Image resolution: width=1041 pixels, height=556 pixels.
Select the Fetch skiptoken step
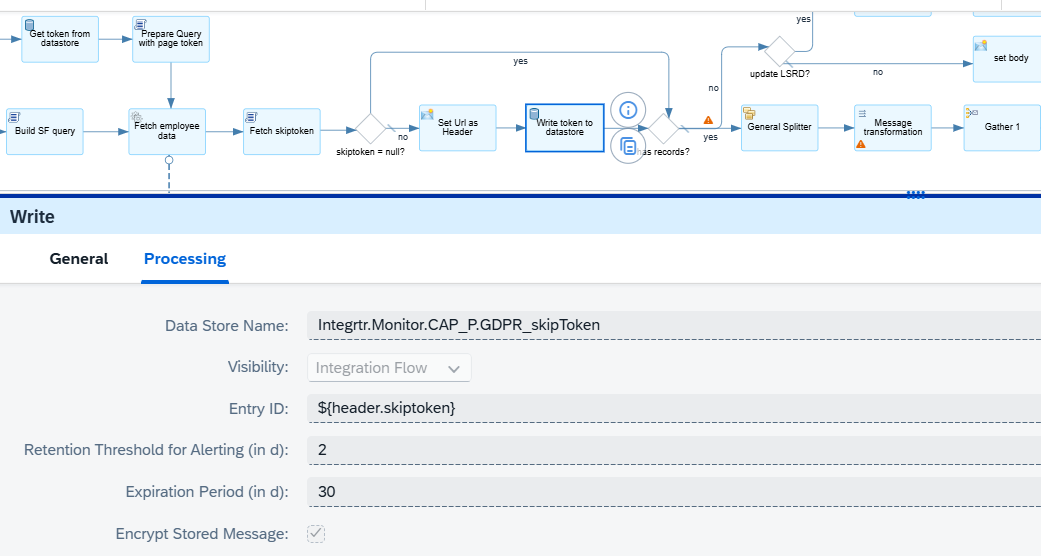(x=281, y=132)
